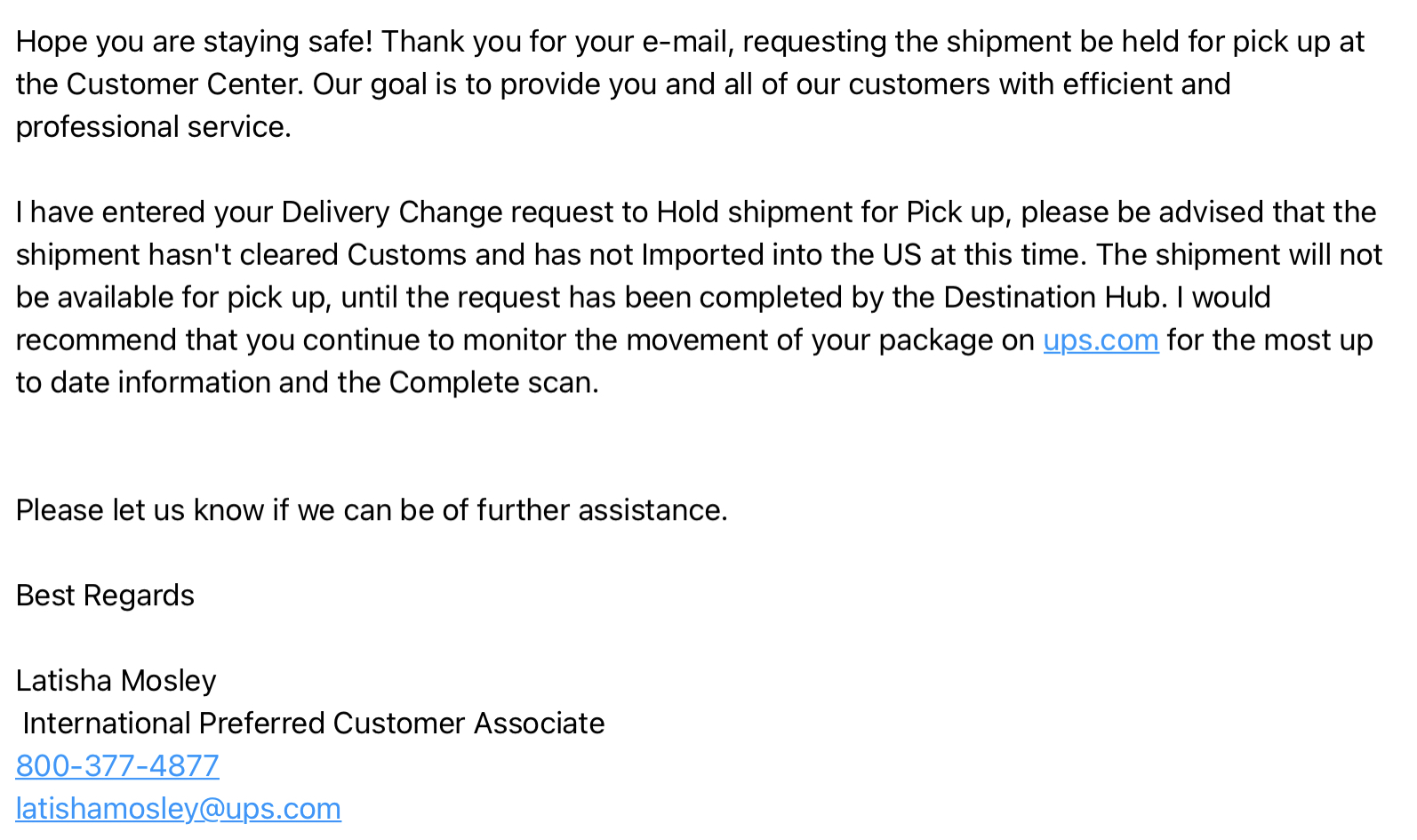
Task: Click the phrase Thank you for your e-mail
Action: tap(558, 42)
